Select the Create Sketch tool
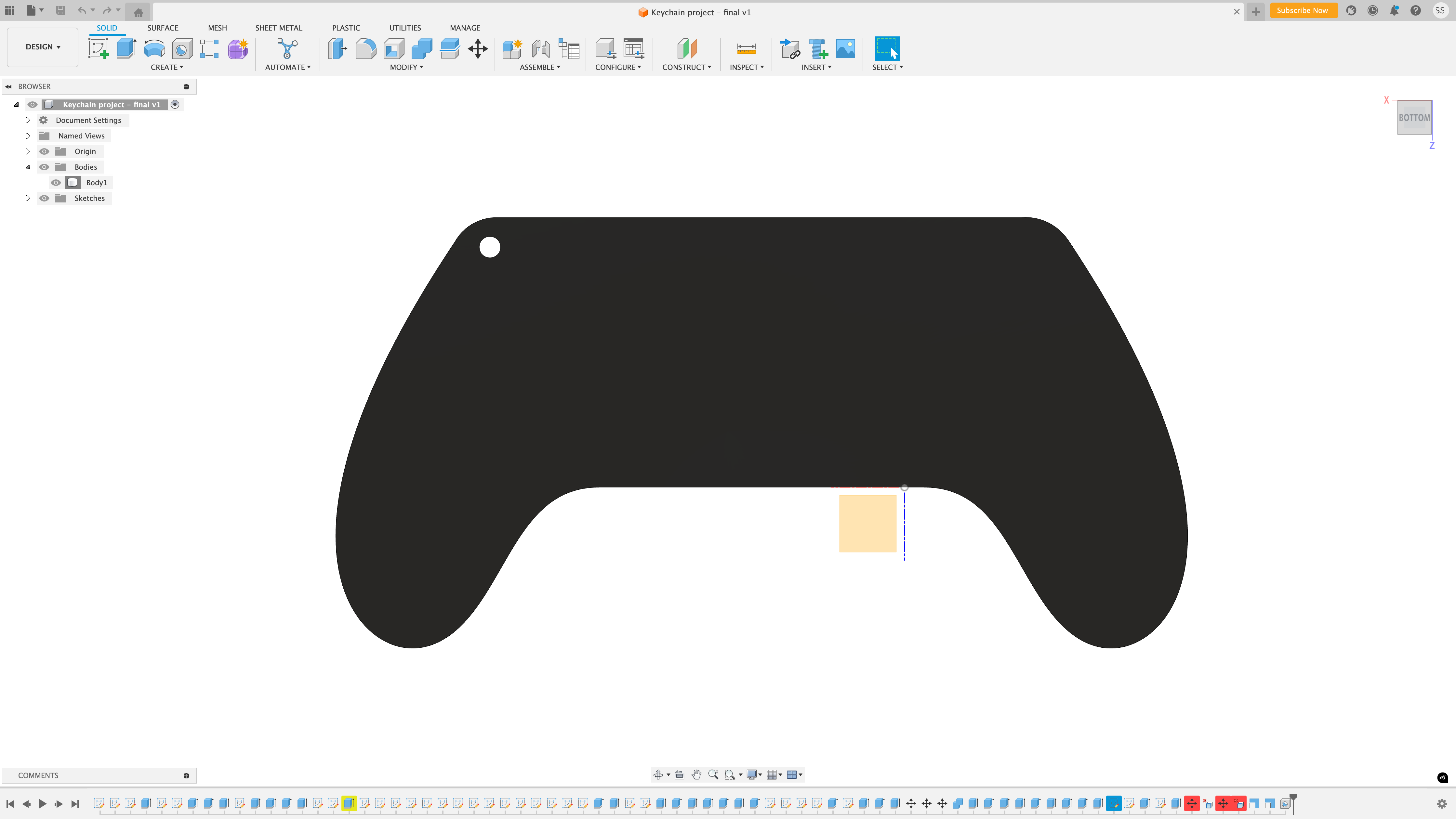 99,48
